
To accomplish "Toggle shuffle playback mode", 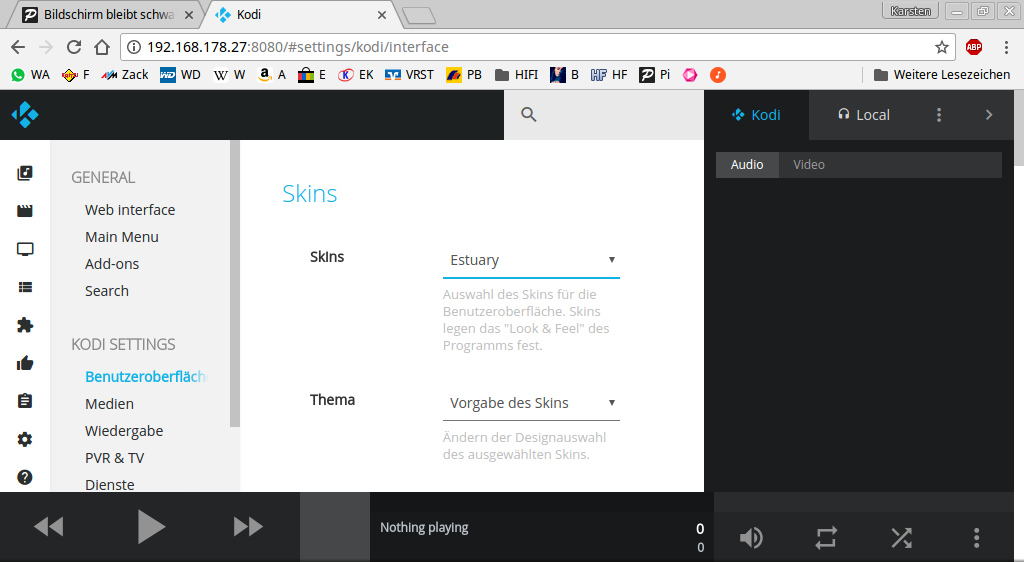I will click(x=901, y=538).
